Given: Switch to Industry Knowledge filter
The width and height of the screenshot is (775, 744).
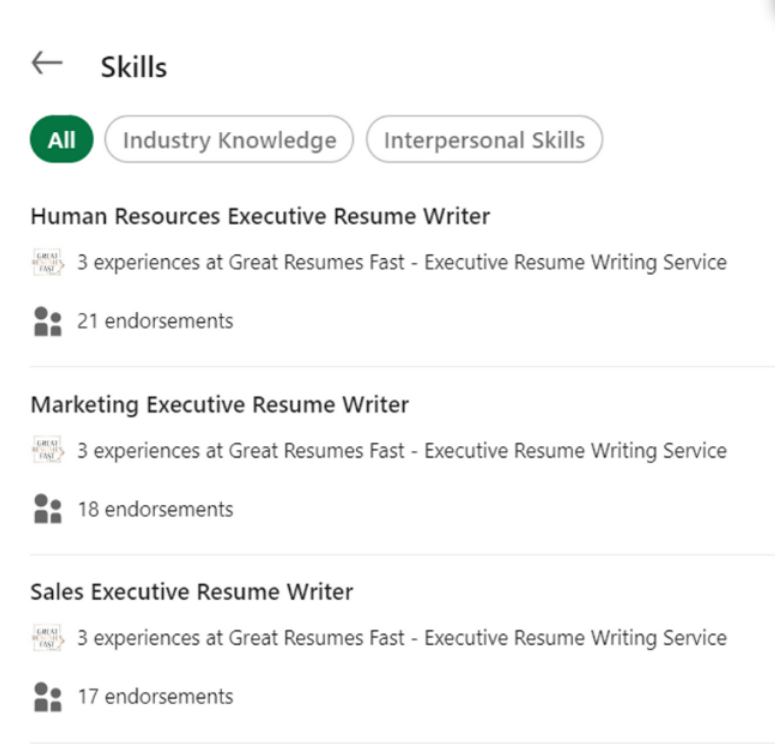Looking at the screenshot, I should [229, 139].
